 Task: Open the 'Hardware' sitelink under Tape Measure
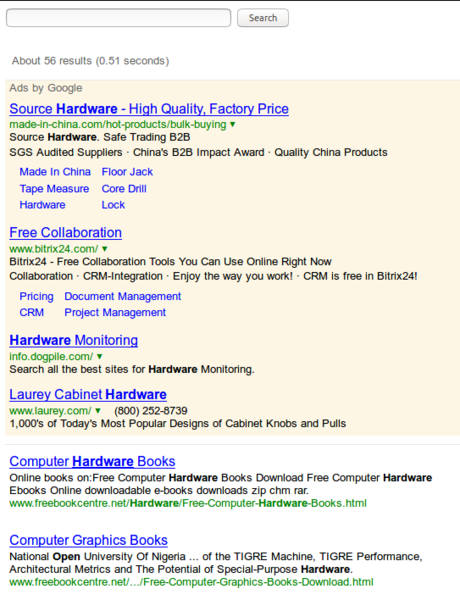pyautogui.click(x=42, y=205)
